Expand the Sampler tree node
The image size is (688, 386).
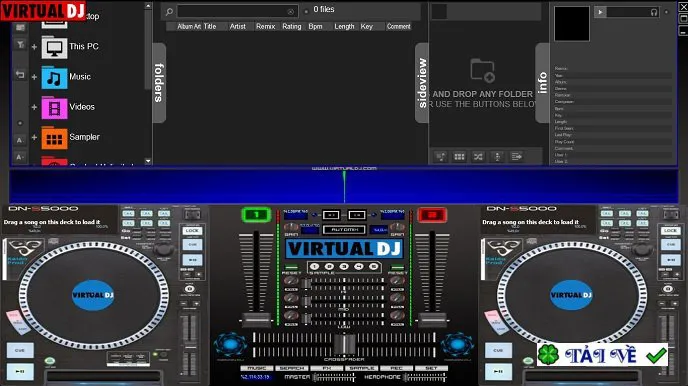[34, 137]
